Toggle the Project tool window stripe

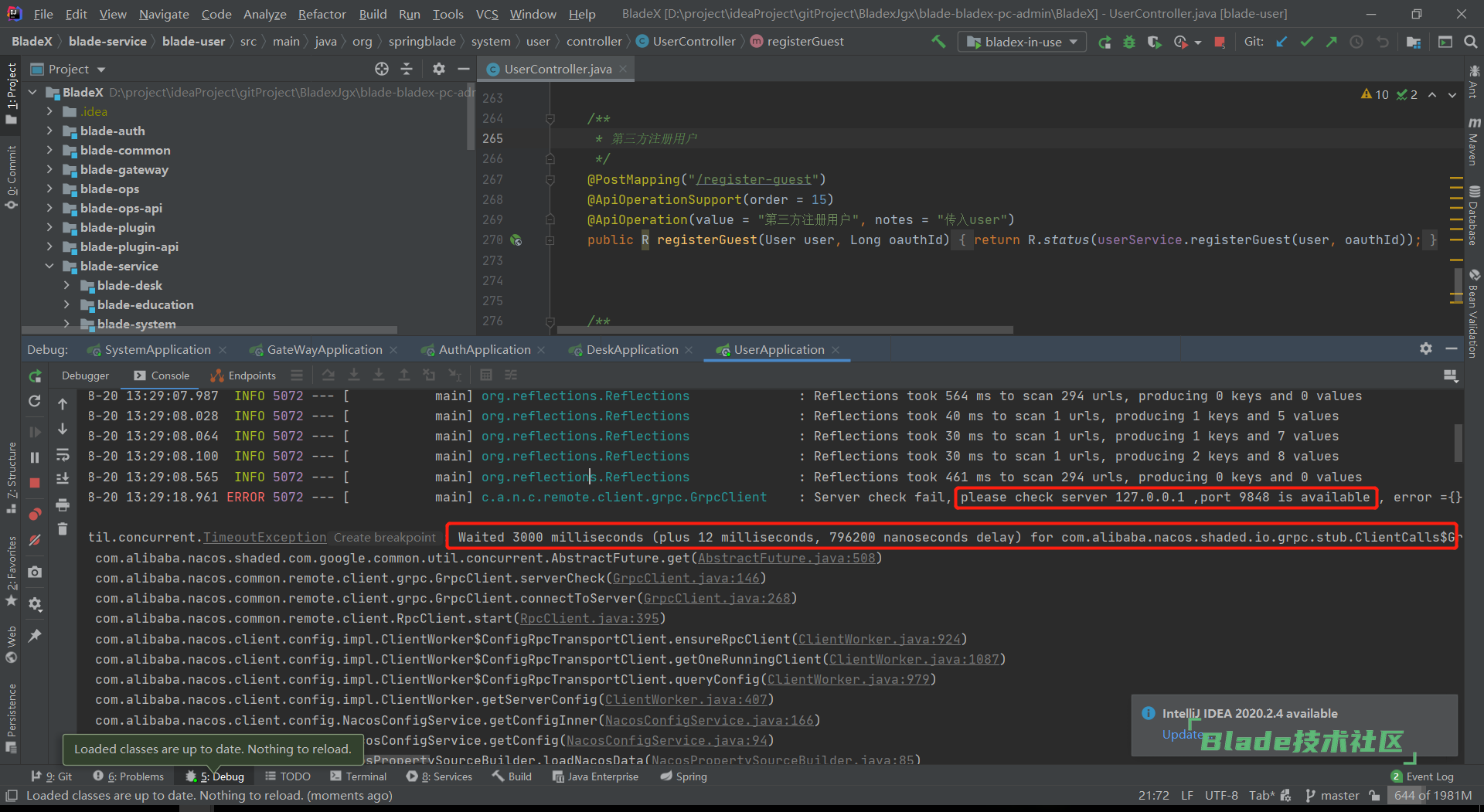(11, 93)
